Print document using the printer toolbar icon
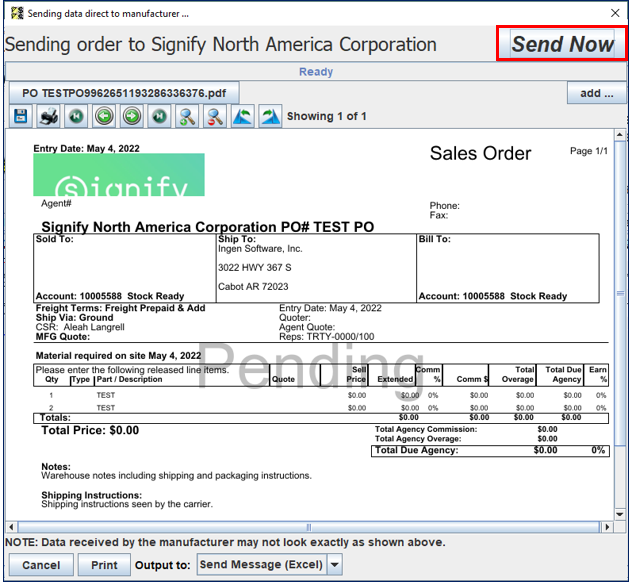 tap(49, 116)
